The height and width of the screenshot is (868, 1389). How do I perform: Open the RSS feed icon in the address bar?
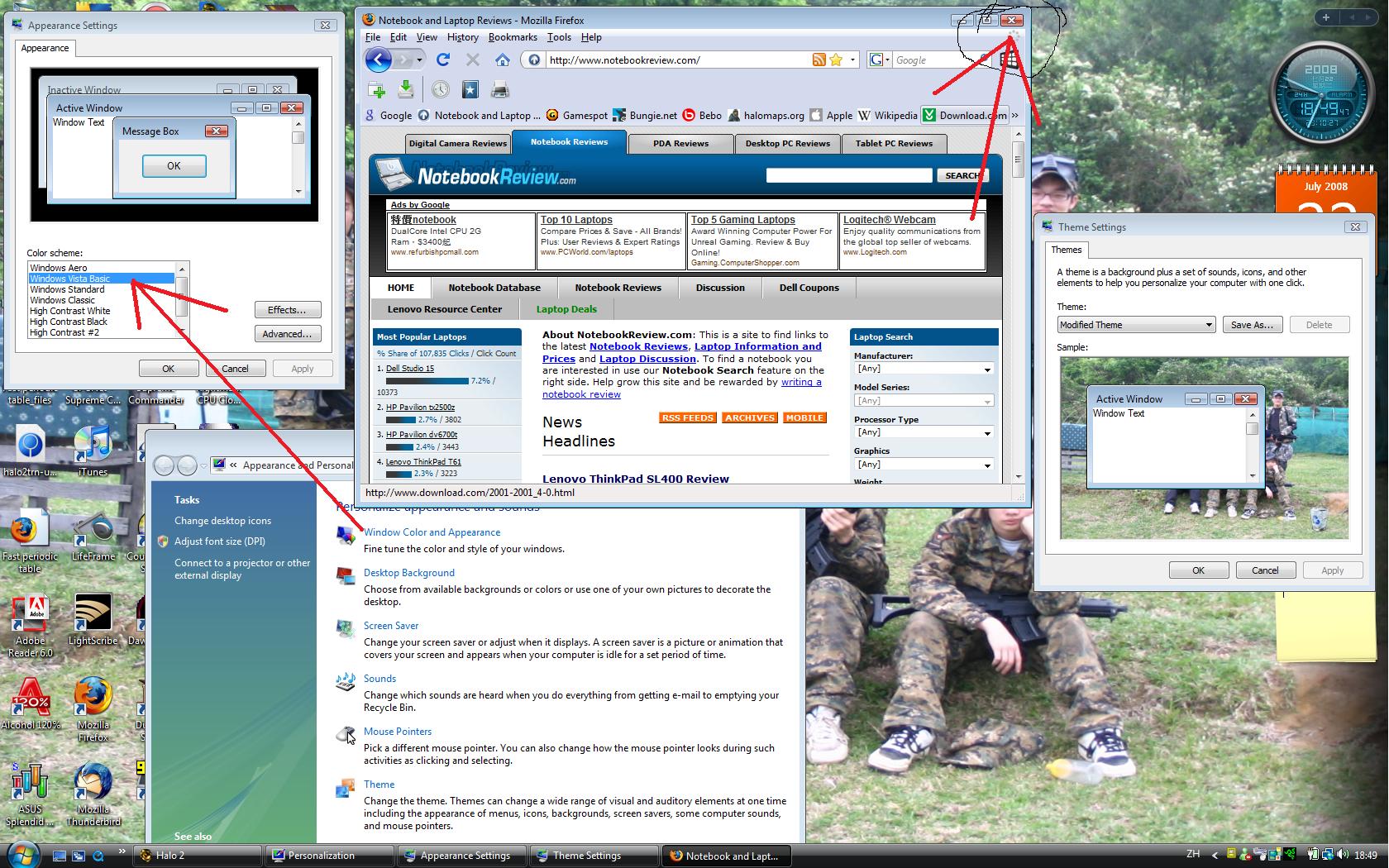(x=819, y=60)
